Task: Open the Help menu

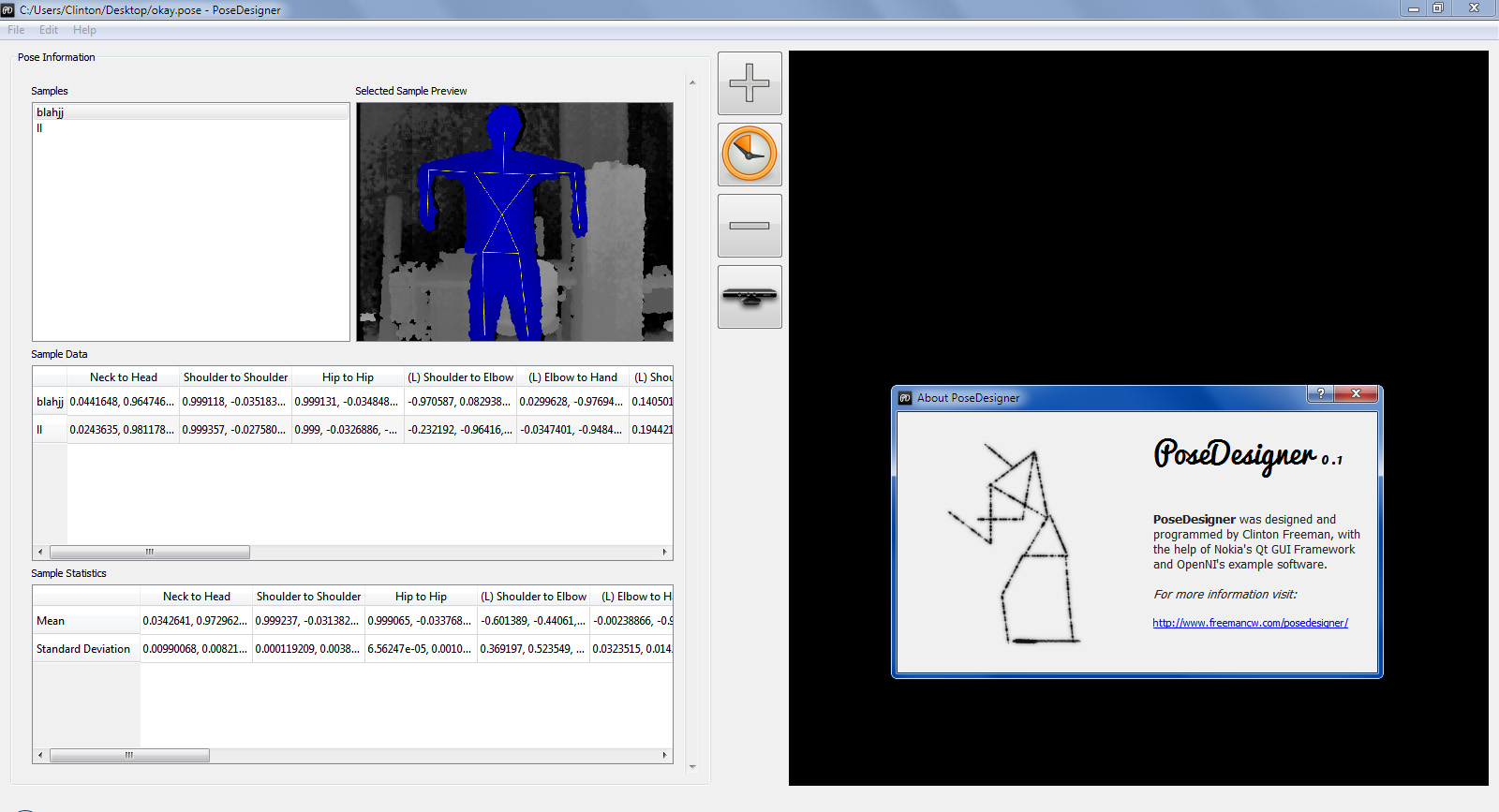Action: (84, 30)
